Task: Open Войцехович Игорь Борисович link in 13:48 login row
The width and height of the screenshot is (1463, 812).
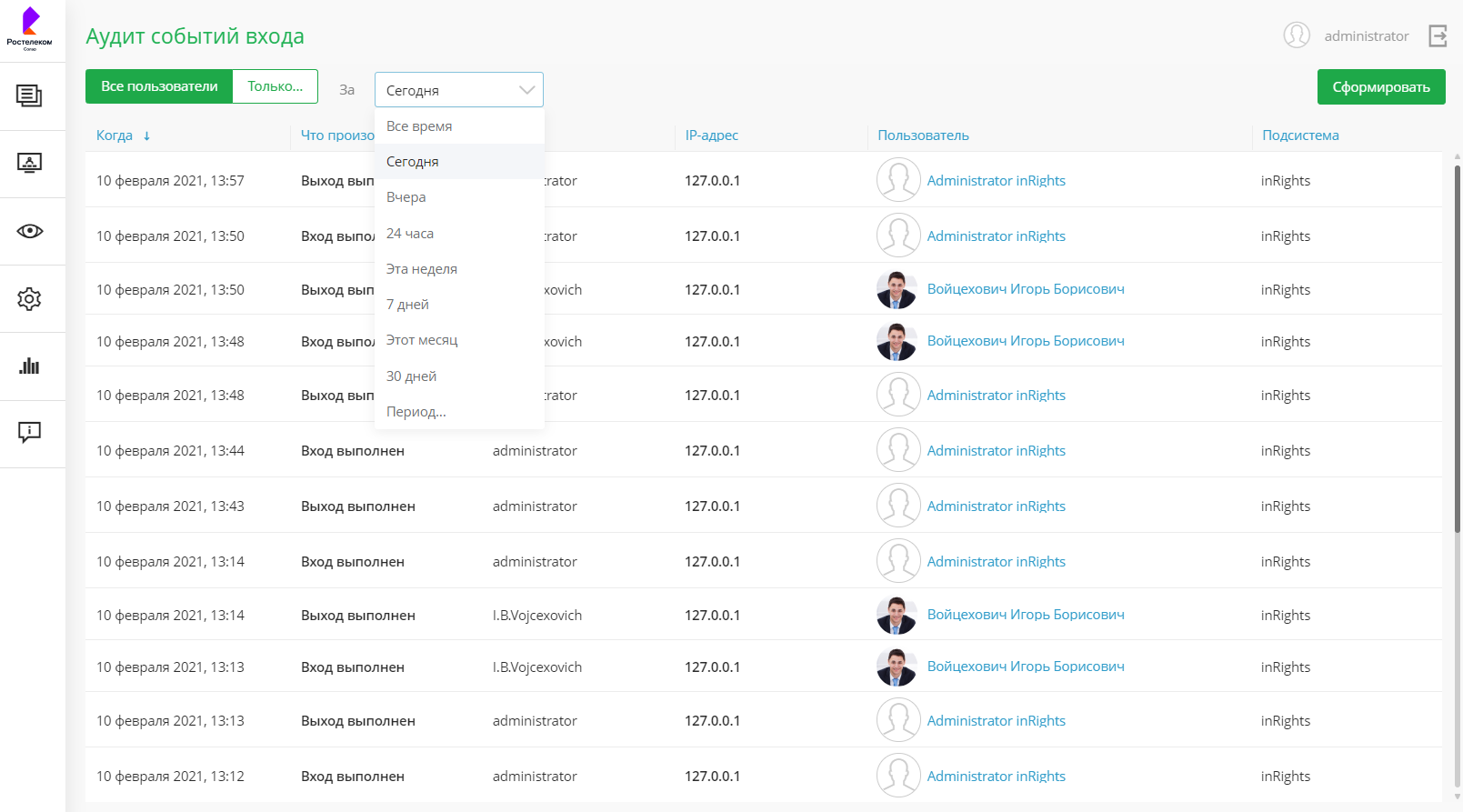Action: click(x=1026, y=341)
